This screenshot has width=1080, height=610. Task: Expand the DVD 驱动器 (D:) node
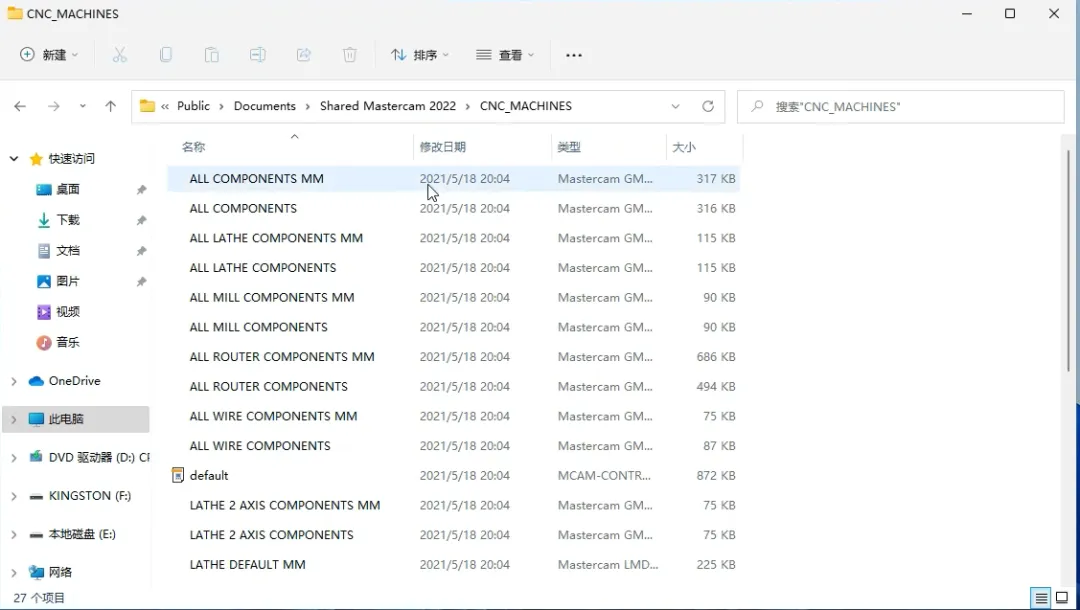[14, 457]
